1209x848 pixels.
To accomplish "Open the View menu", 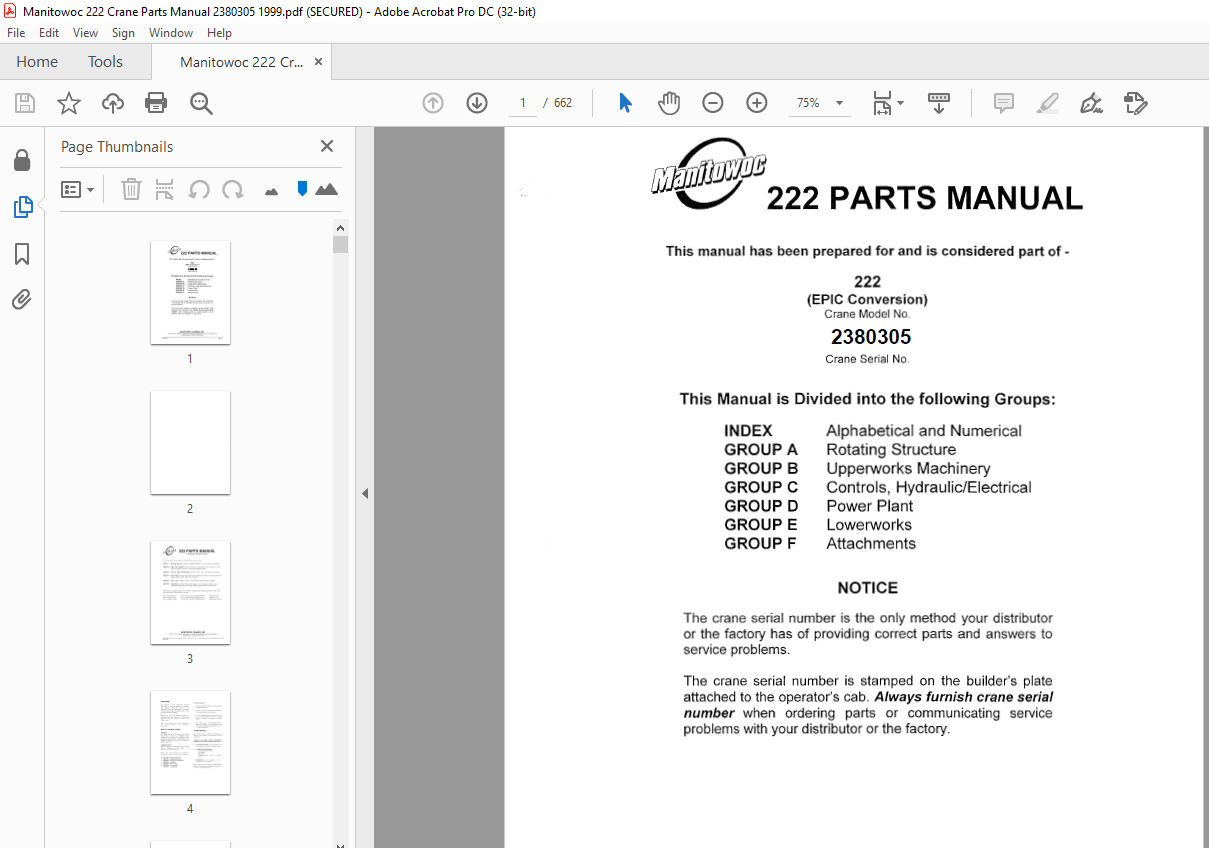I will tap(85, 33).
